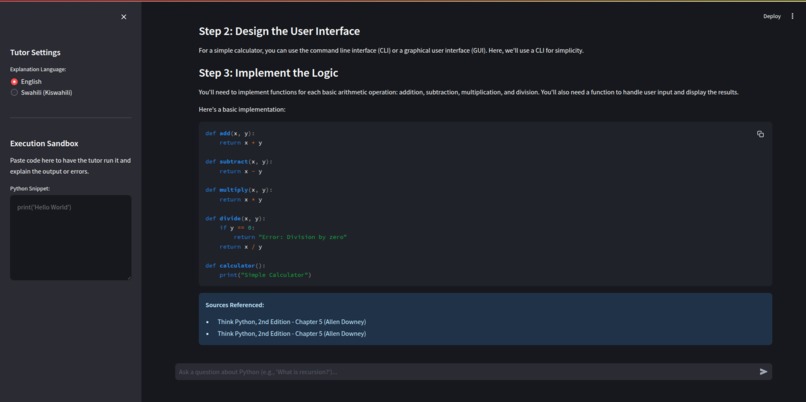
Task: Click the Python Snippet label
Action: click(30, 189)
